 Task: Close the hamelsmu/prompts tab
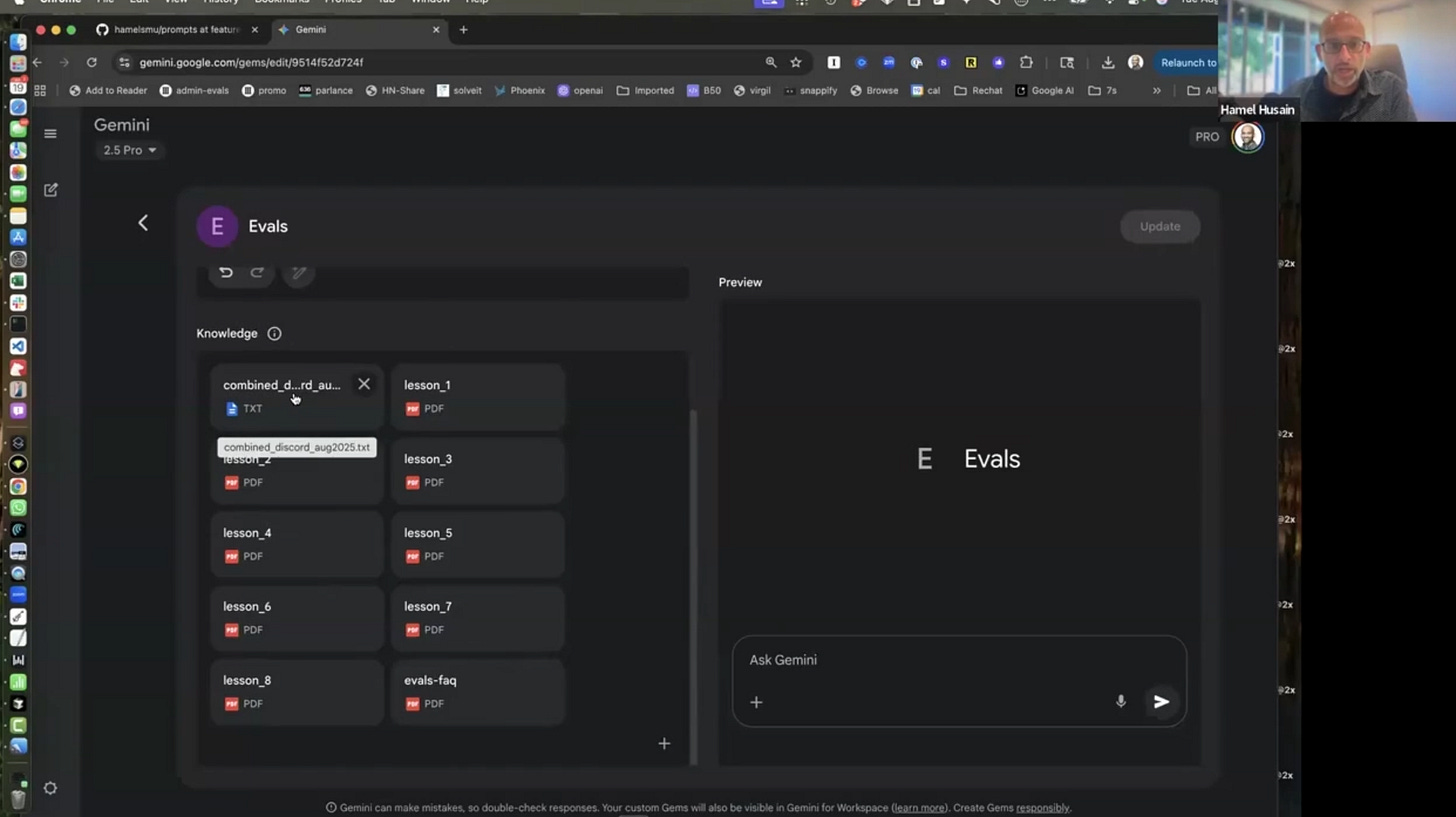click(254, 30)
